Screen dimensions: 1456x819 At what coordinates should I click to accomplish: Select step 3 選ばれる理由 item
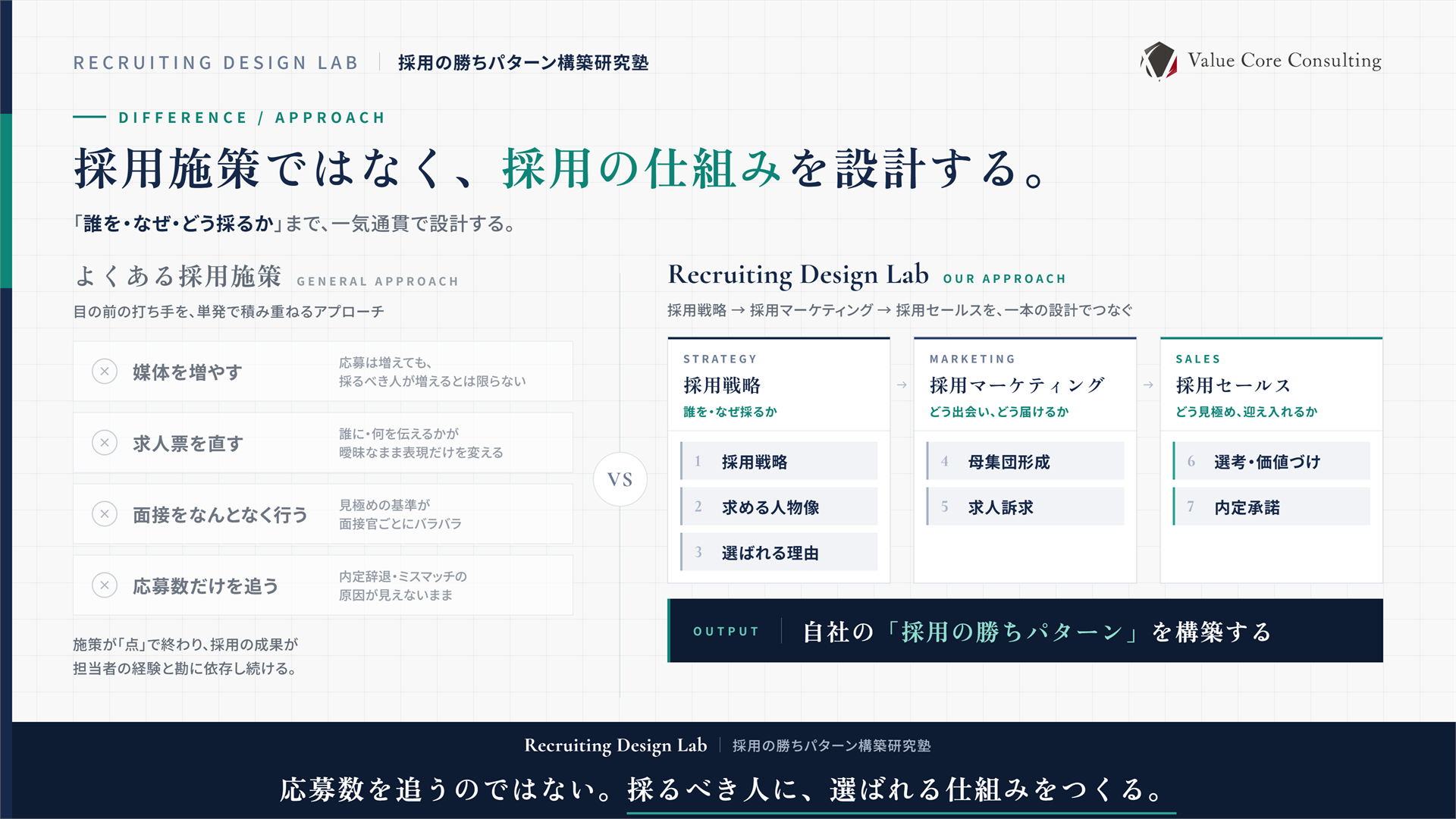tap(779, 552)
